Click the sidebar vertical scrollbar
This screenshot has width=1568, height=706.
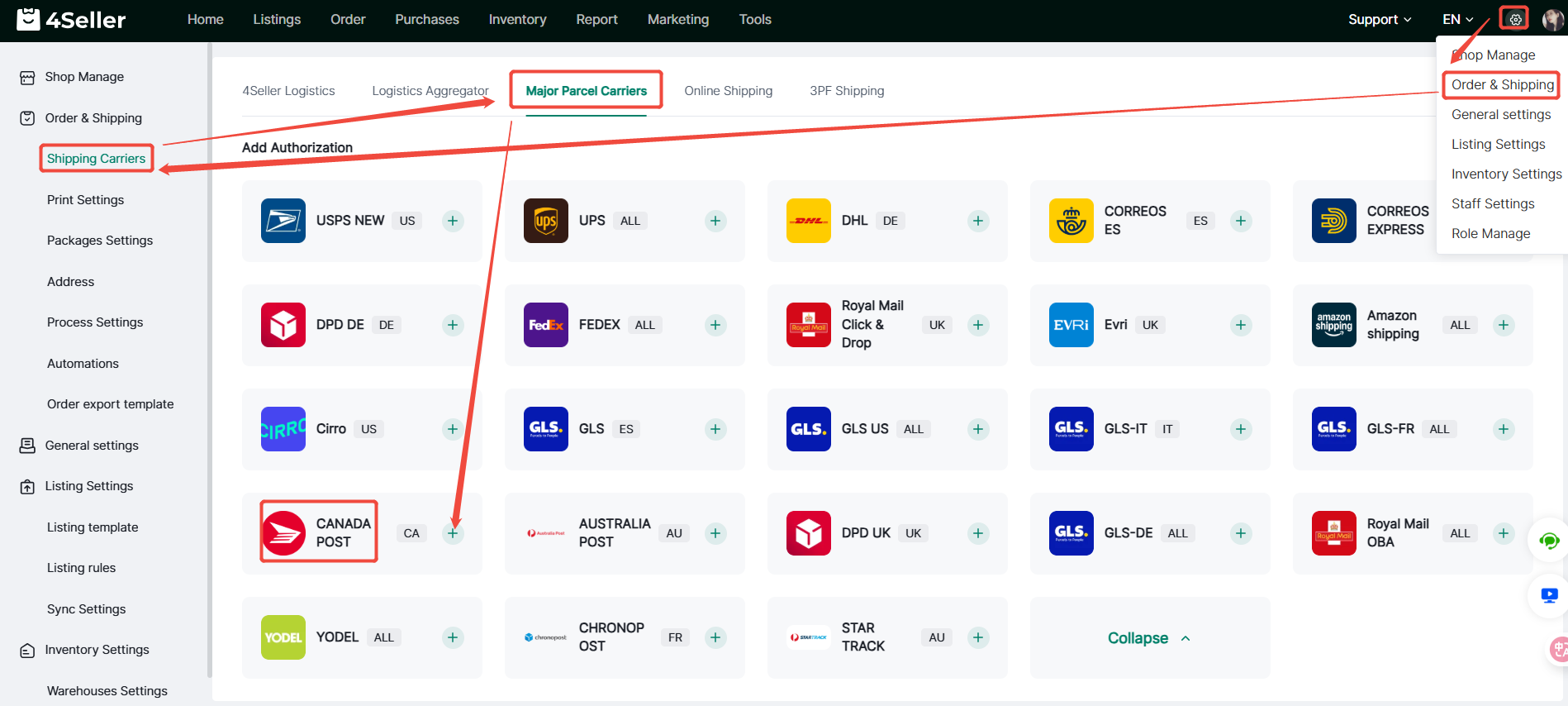click(x=210, y=360)
